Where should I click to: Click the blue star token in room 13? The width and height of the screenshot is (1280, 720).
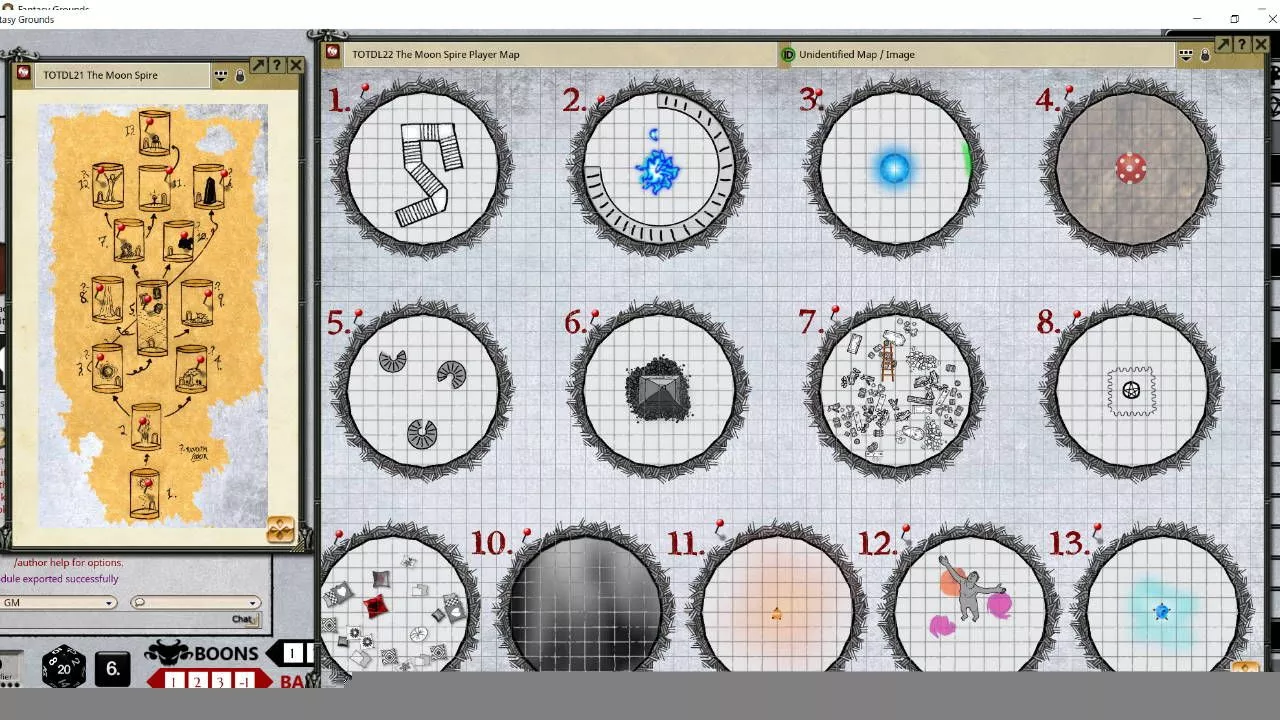1161,611
